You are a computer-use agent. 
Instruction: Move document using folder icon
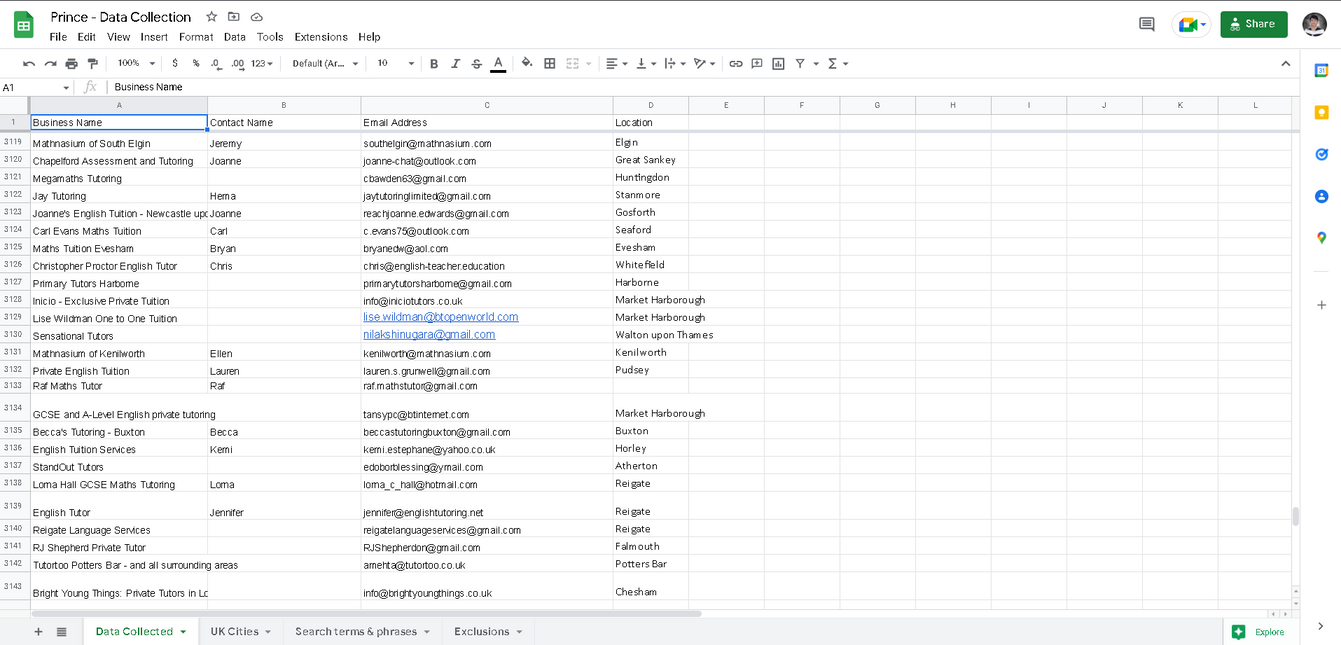click(234, 17)
